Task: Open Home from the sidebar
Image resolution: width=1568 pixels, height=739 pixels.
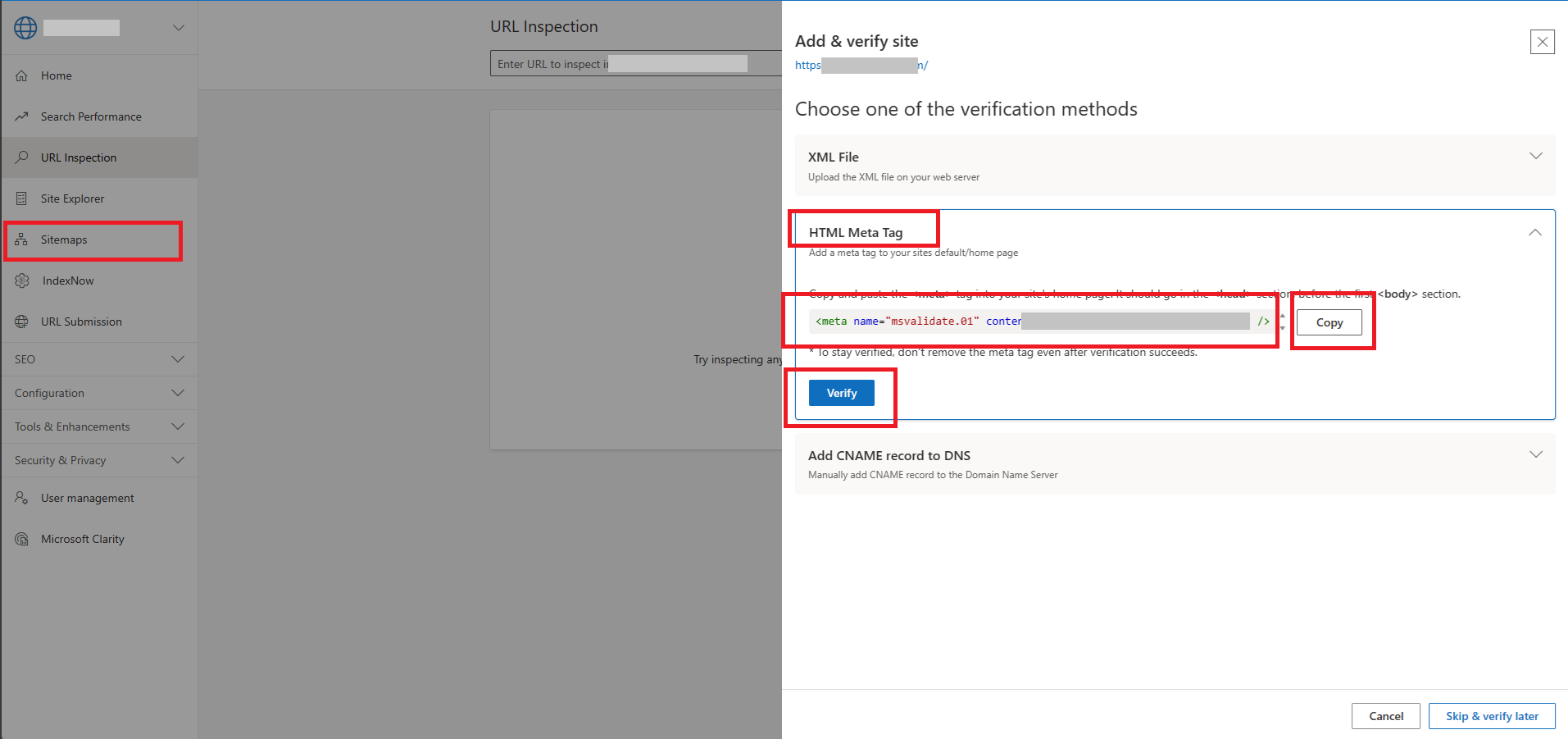Action: (56, 75)
